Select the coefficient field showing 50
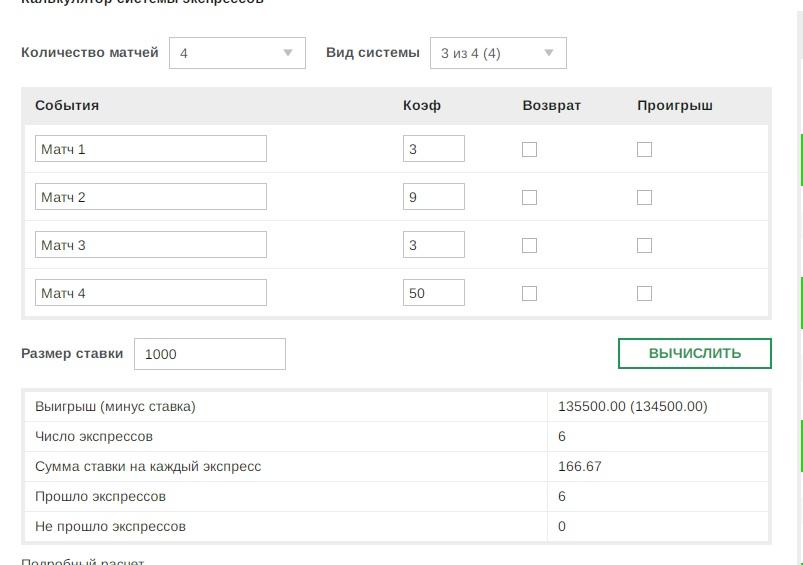 point(434,292)
